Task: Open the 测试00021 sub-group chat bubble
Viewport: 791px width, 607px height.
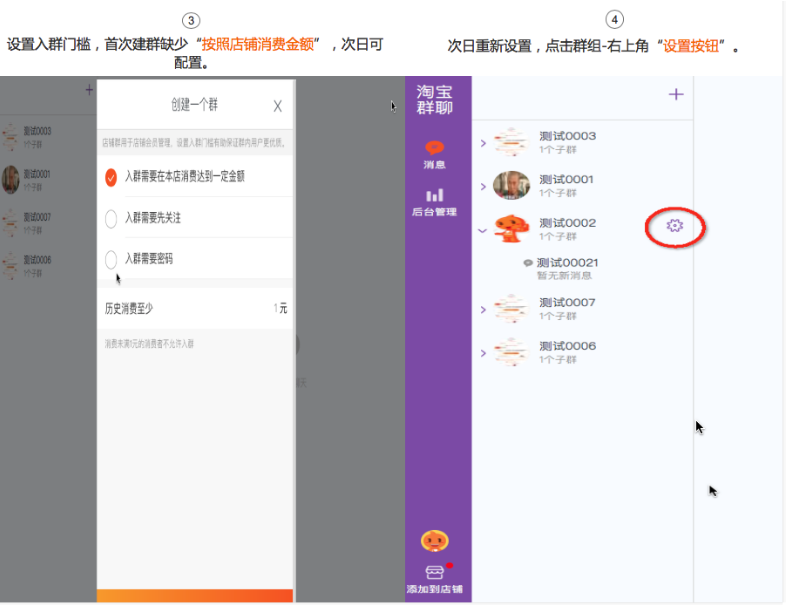Action: pos(529,263)
